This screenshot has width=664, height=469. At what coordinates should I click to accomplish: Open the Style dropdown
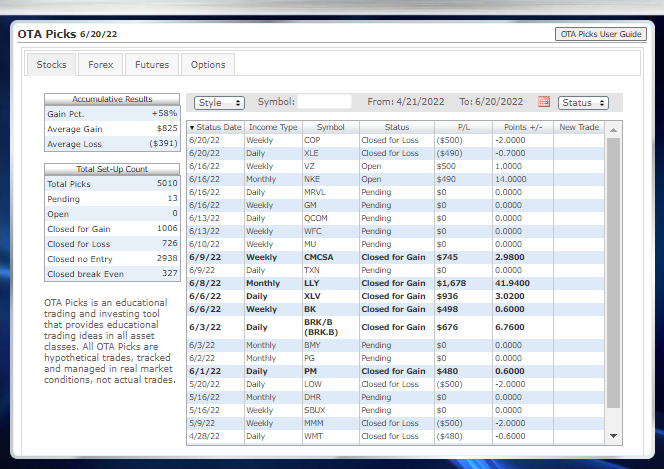(220, 102)
